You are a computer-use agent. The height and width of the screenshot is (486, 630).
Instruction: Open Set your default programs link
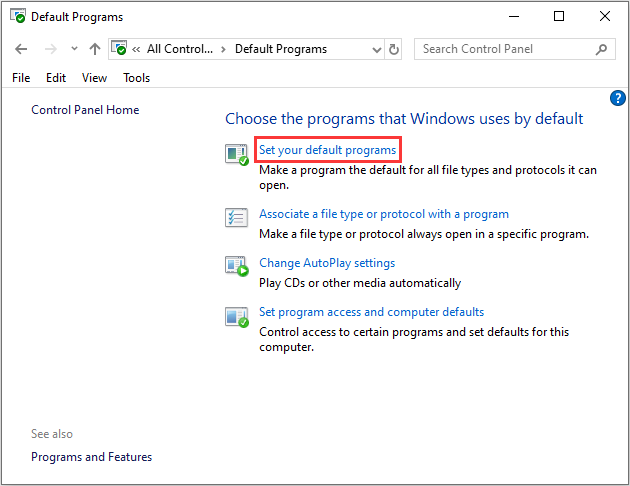pos(327,150)
